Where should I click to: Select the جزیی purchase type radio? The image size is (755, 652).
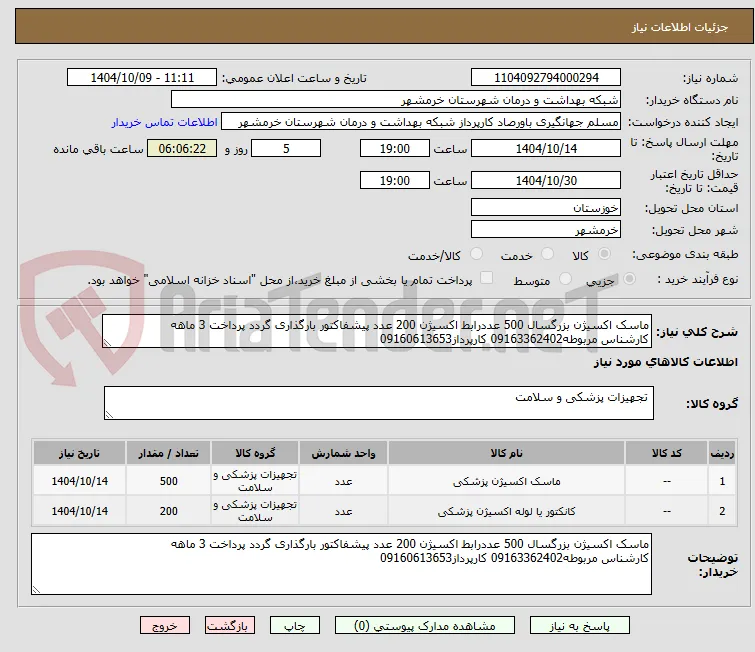coord(629,279)
